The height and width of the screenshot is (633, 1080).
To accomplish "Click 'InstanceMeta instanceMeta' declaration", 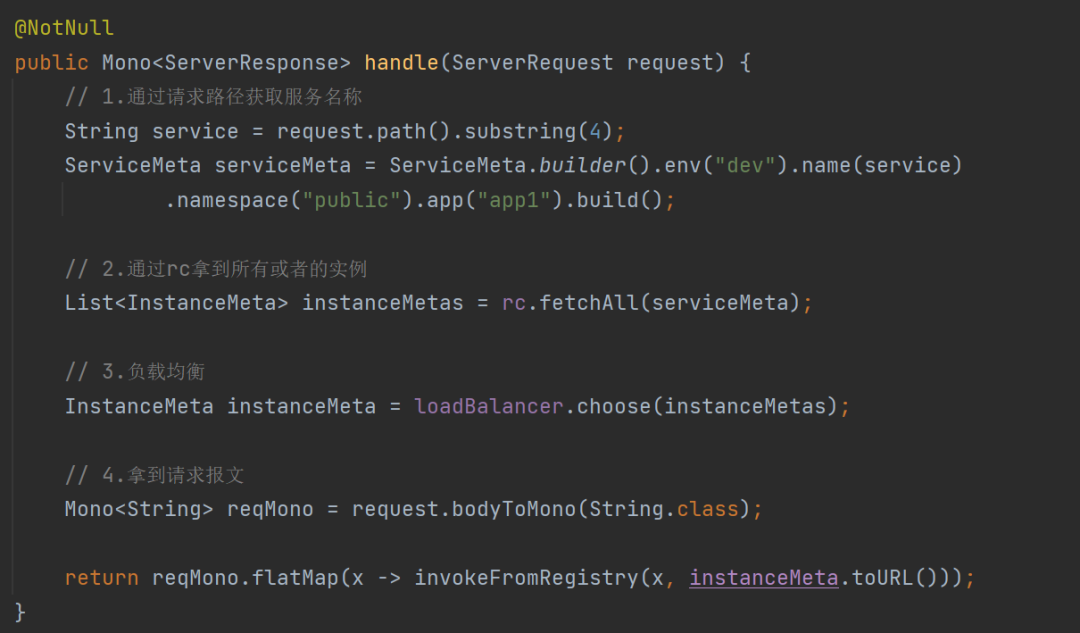I will [x=220, y=406].
